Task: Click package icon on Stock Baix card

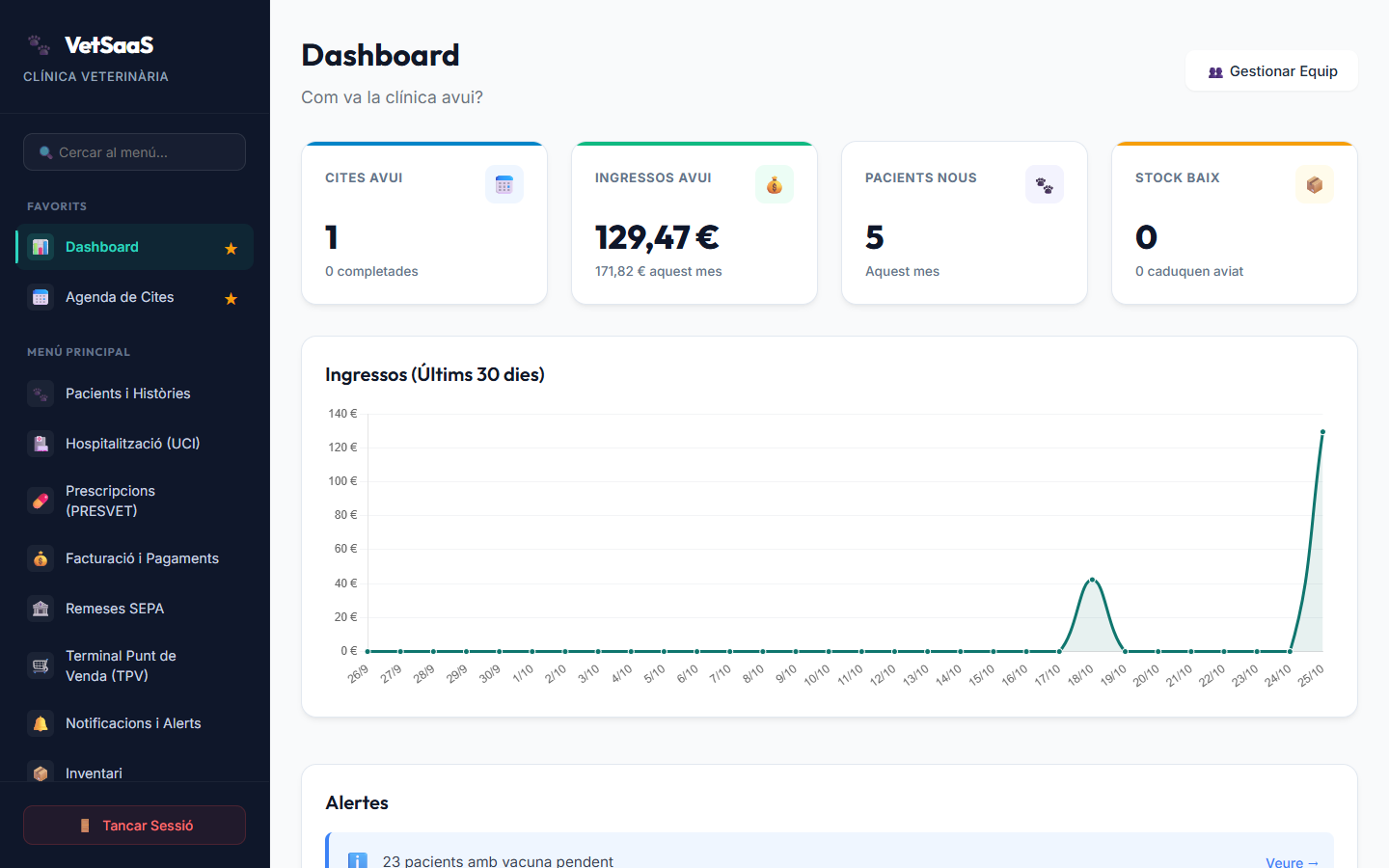Action: tap(1315, 184)
